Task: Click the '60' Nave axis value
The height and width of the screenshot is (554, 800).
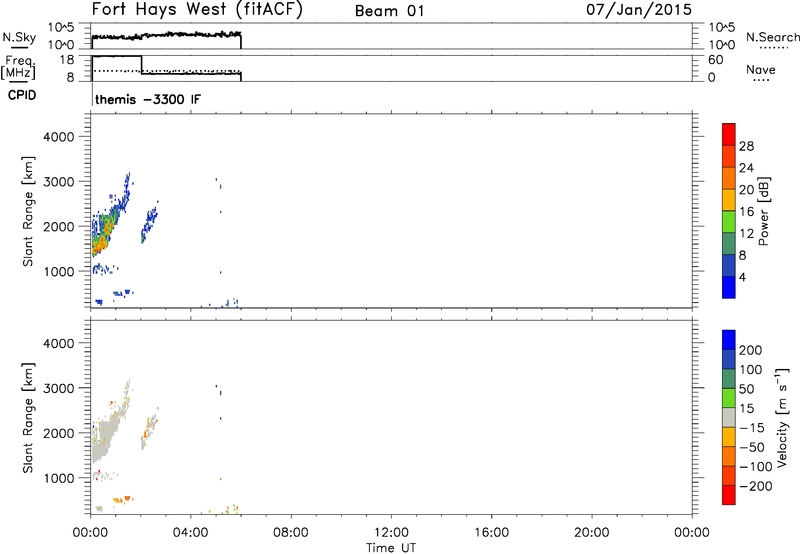Action: 715,60
